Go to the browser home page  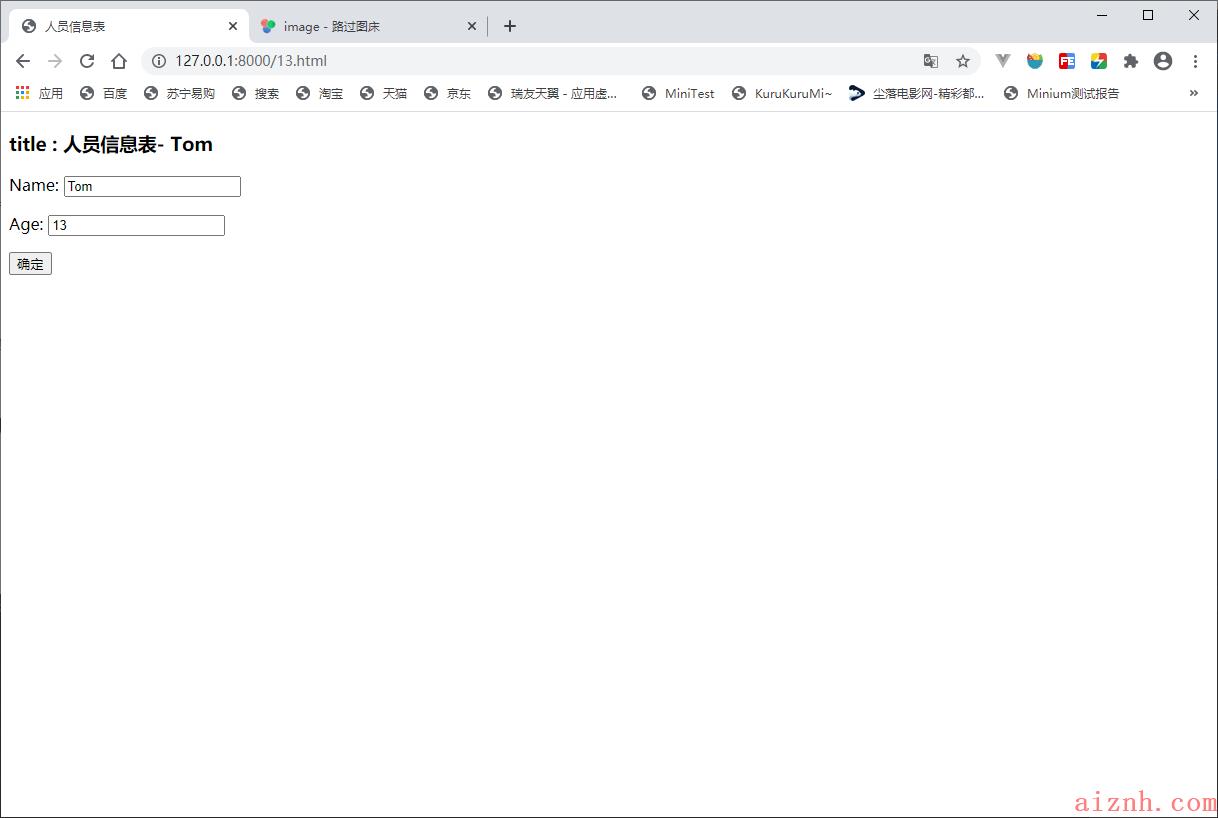pyautogui.click(x=119, y=61)
